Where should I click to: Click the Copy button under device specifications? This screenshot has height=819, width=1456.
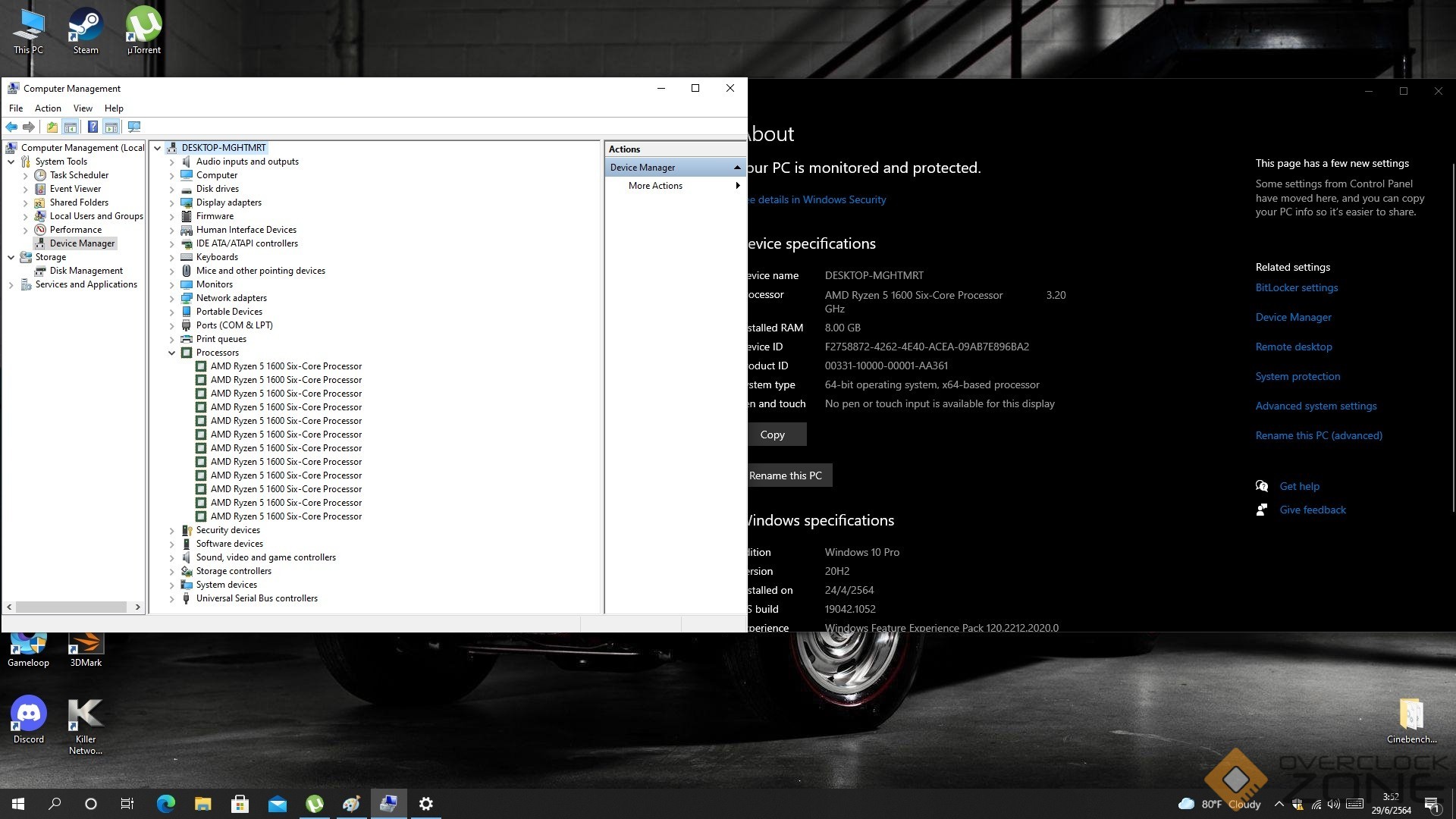pos(773,435)
